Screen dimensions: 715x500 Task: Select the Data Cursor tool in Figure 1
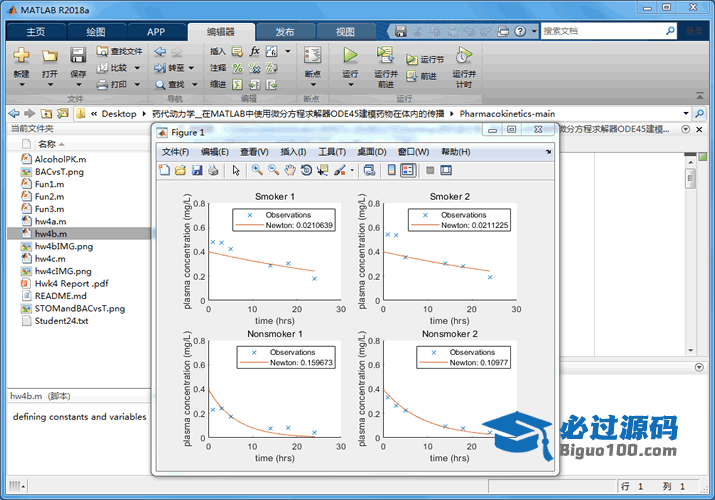pyautogui.click(x=323, y=170)
